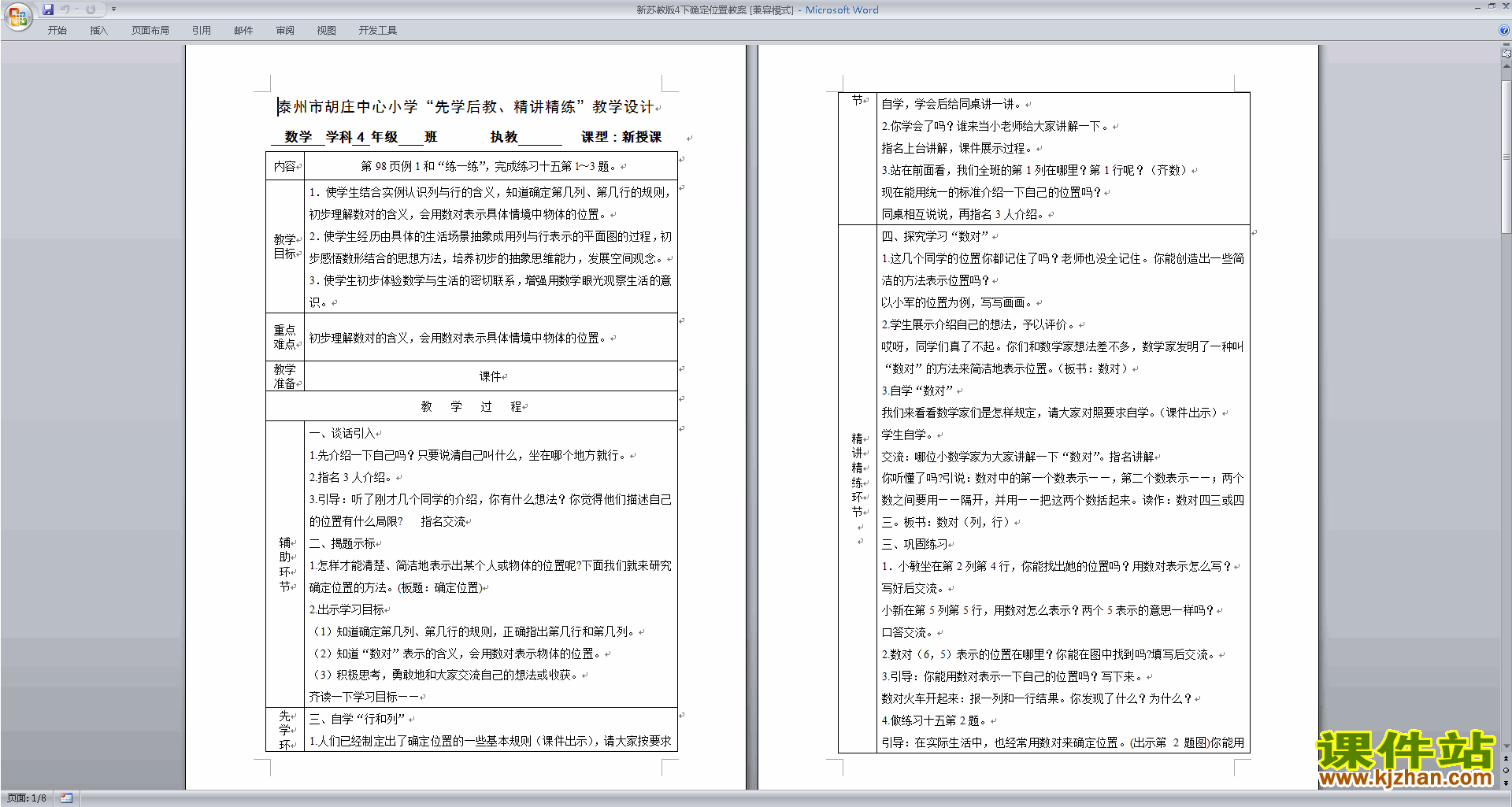1512x807 pixels.
Task: Click the 学生自学。 line on page two
Action: 907,435
